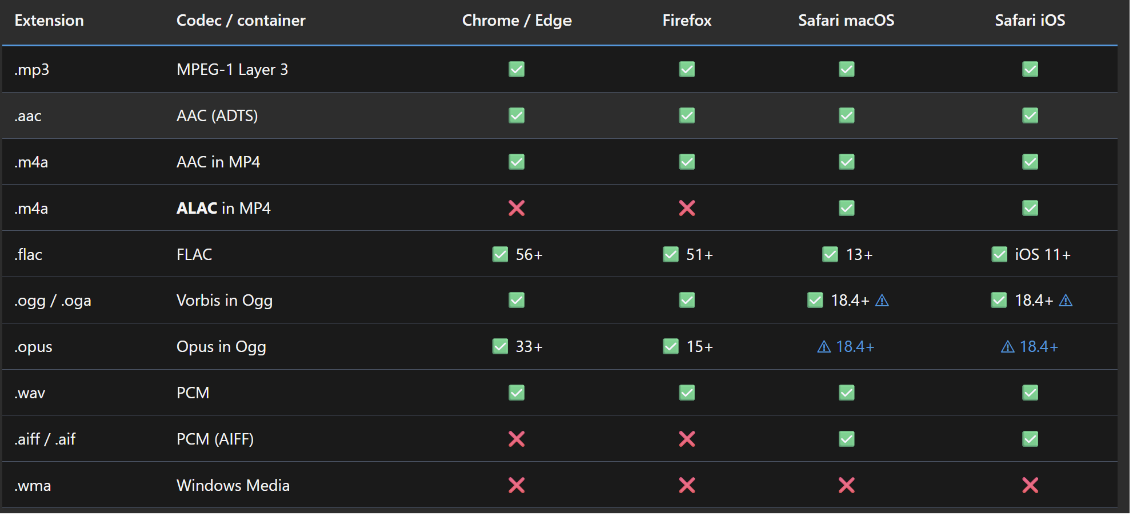
Task: Click the FLAC Firefox checkmark beside 51+
Action: point(670,254)
